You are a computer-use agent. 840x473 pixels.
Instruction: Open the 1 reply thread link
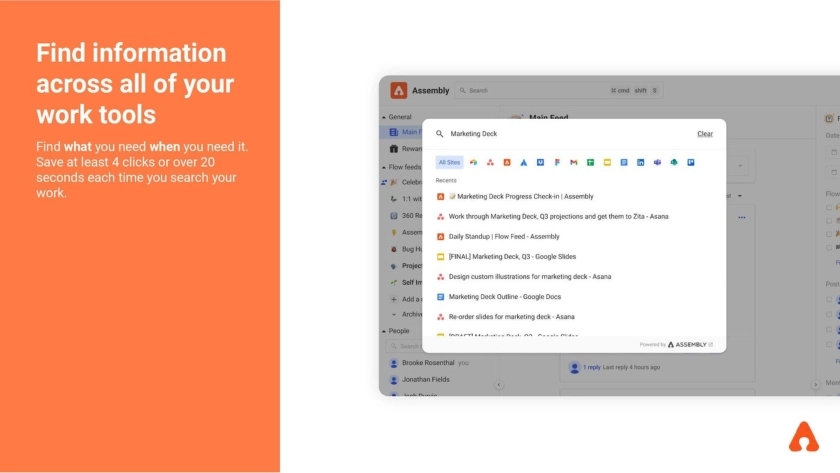click(x=591, y=367)
